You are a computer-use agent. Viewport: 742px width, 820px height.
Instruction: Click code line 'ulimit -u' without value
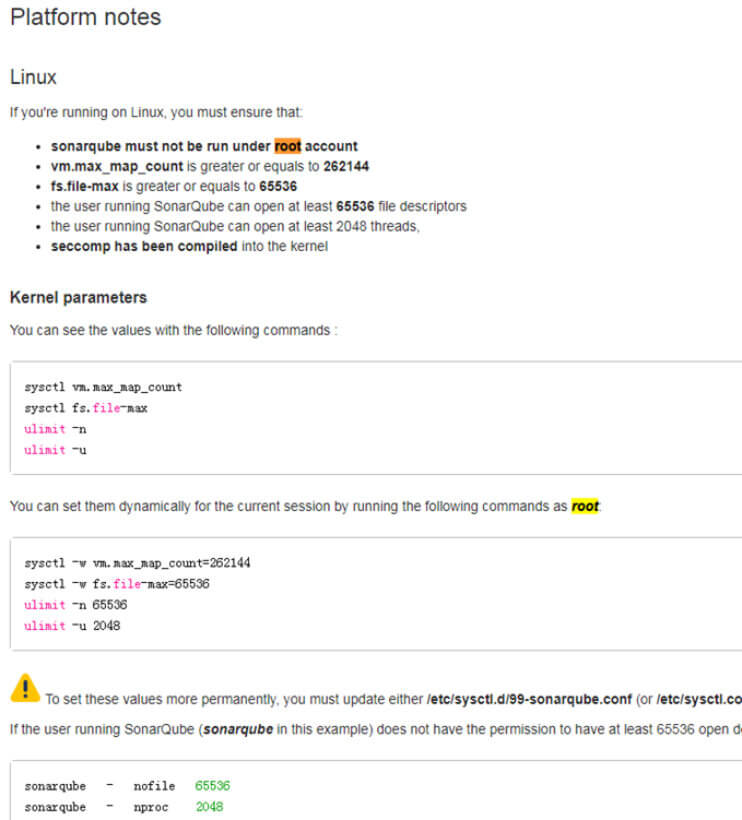55,450
